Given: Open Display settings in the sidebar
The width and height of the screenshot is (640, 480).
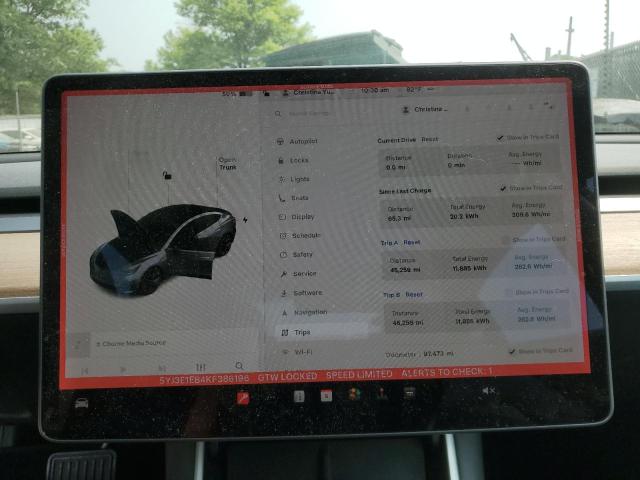Looking at the screenshot, I should (x=296, y=217).
